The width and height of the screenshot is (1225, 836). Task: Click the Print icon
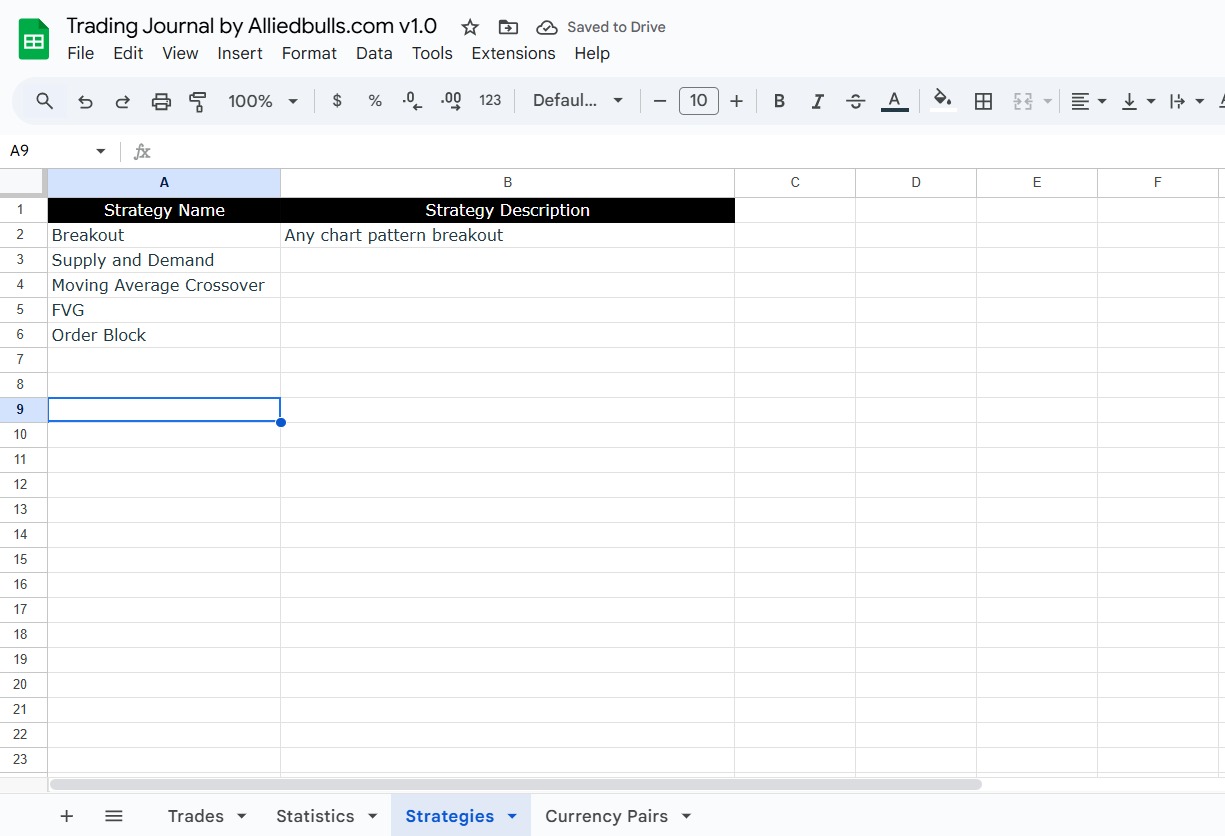[161, 101]
